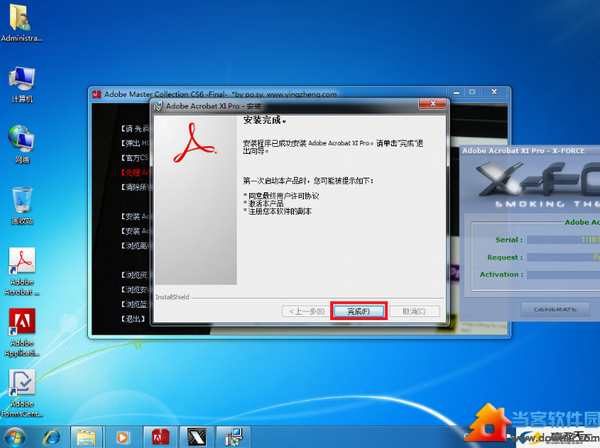
Task: Click the installer title bar icon
Action: (158, 106)
